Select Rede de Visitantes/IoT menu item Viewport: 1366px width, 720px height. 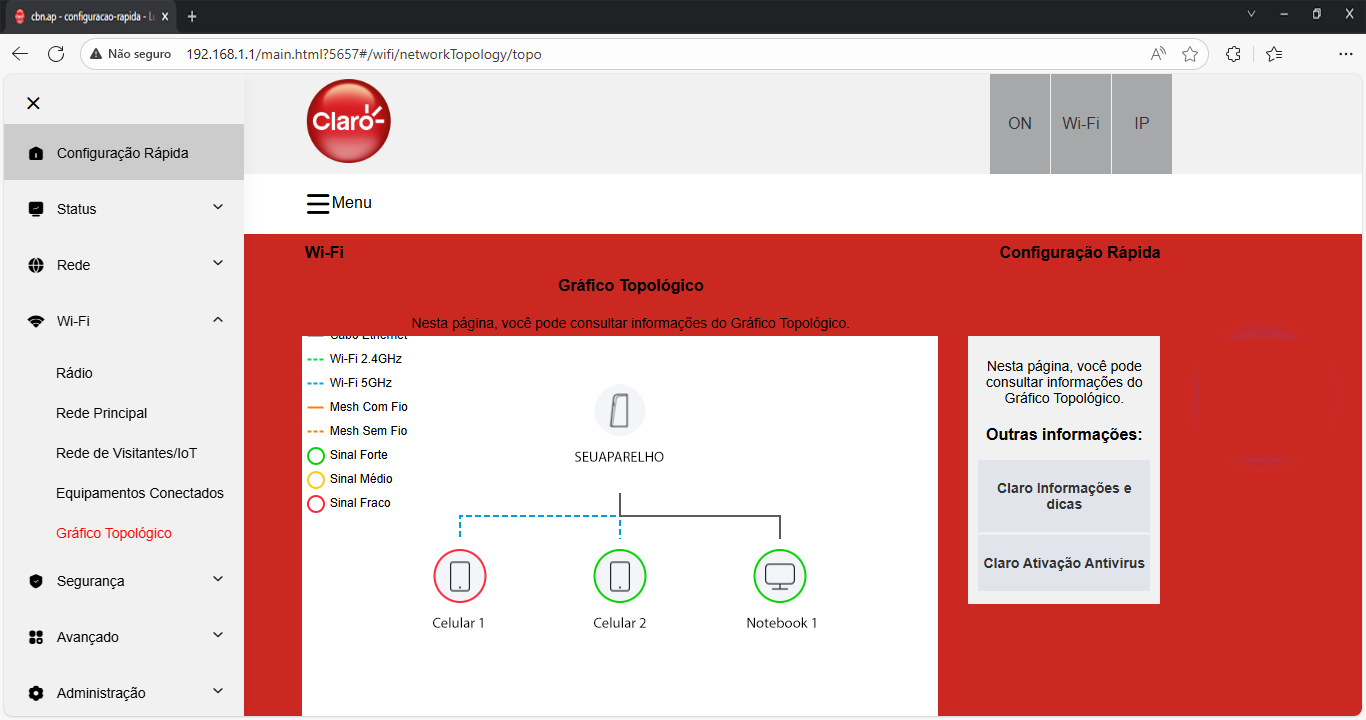(x=127, y=453)
